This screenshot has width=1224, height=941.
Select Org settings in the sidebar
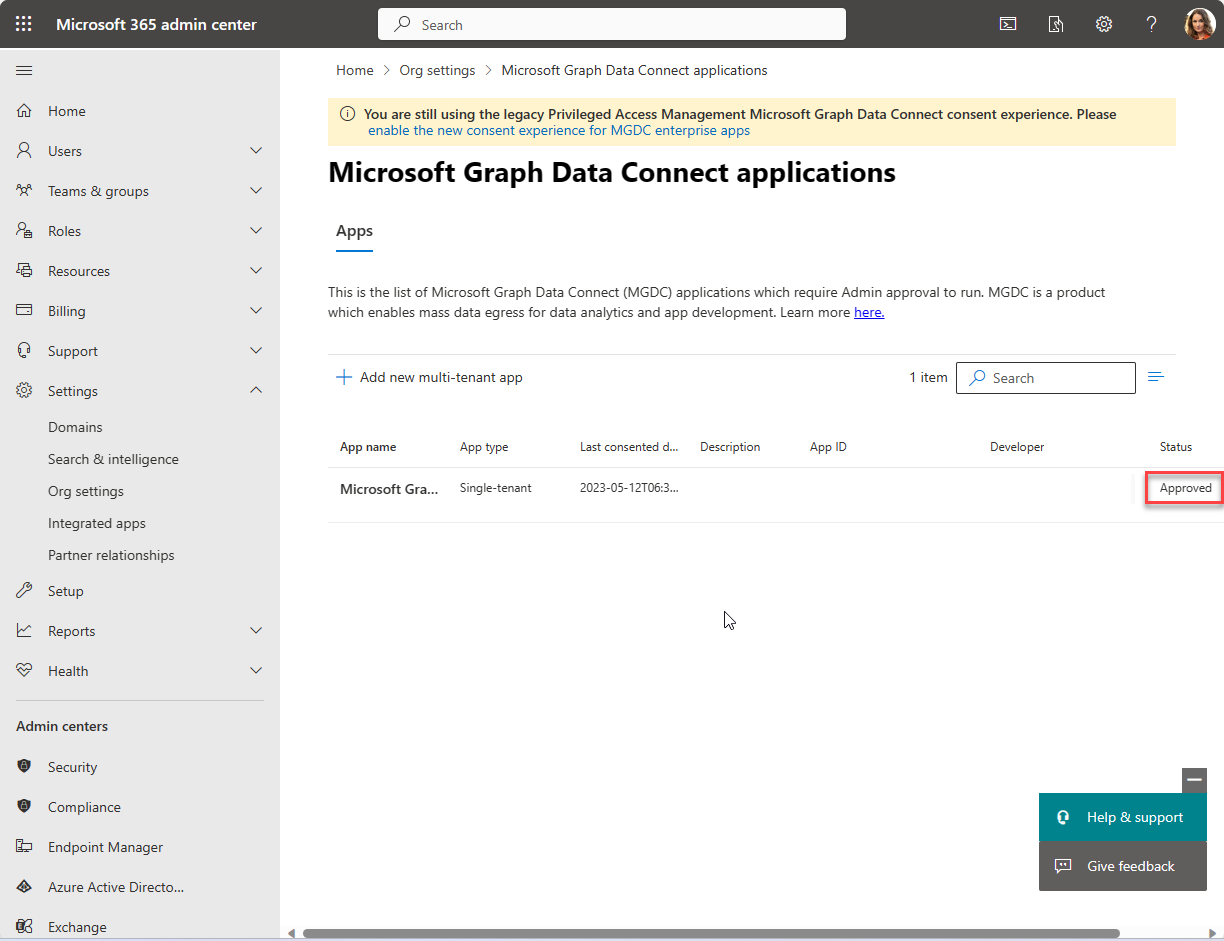pyautogui.click(x=88, y=490)
